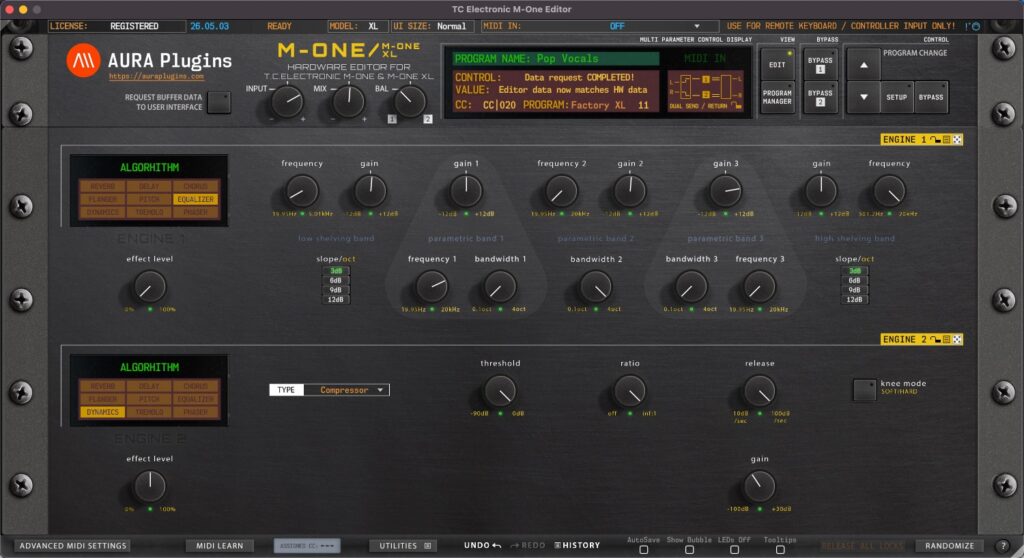Open the Program Manager
This screenshot has height=558, width=1024.
[777, 97]
